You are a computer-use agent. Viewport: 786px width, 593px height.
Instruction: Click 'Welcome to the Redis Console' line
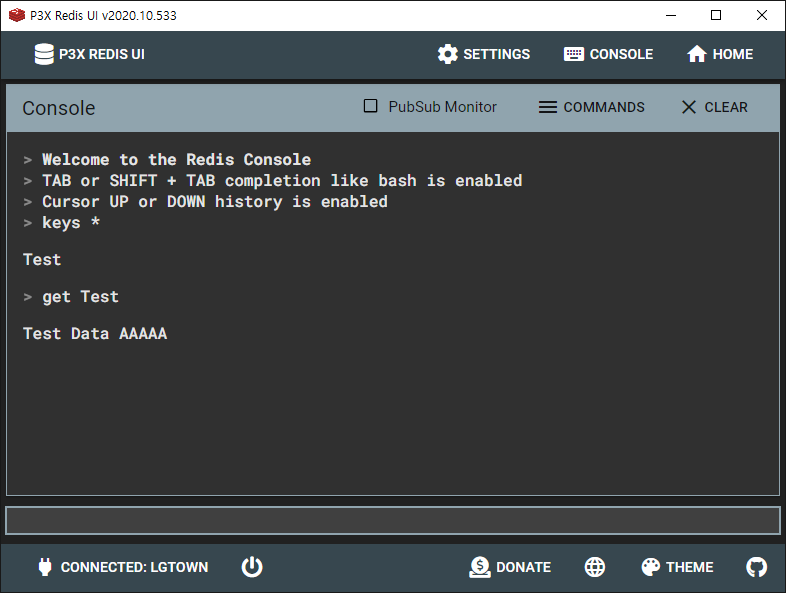click(x=176, y=159)
